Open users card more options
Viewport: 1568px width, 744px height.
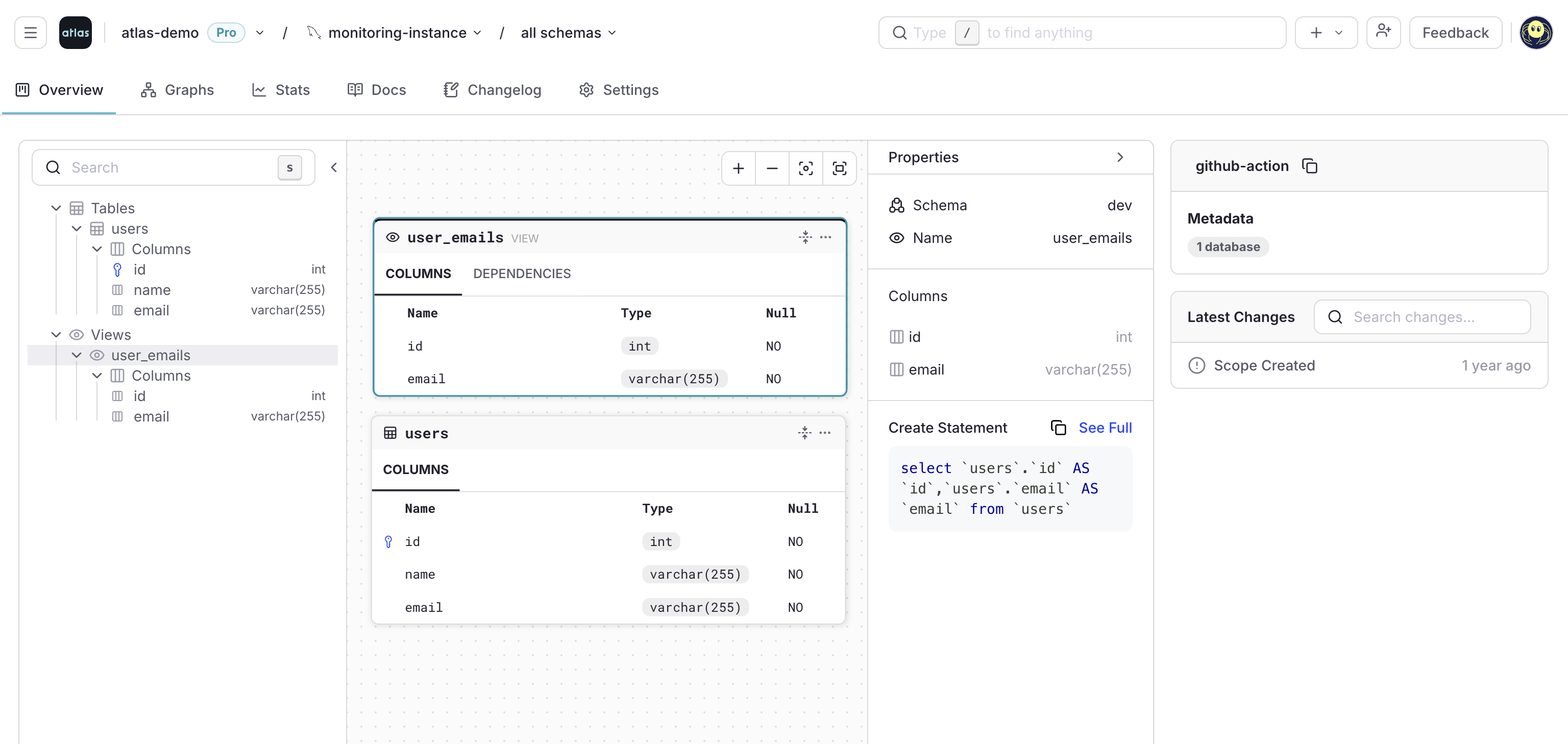tap(825, 433)
